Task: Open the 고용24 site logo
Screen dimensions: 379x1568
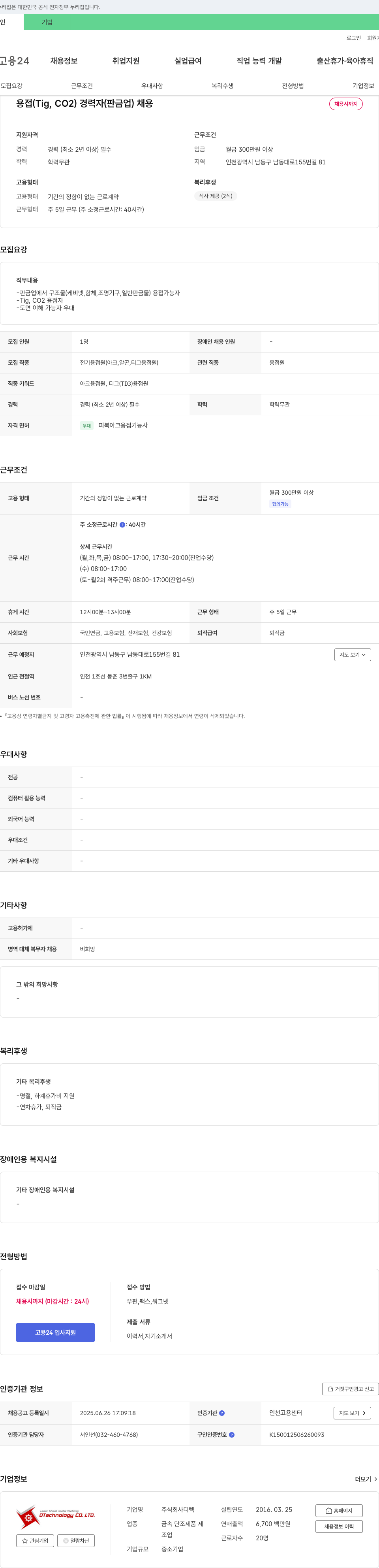Action: tap(15, 61)
